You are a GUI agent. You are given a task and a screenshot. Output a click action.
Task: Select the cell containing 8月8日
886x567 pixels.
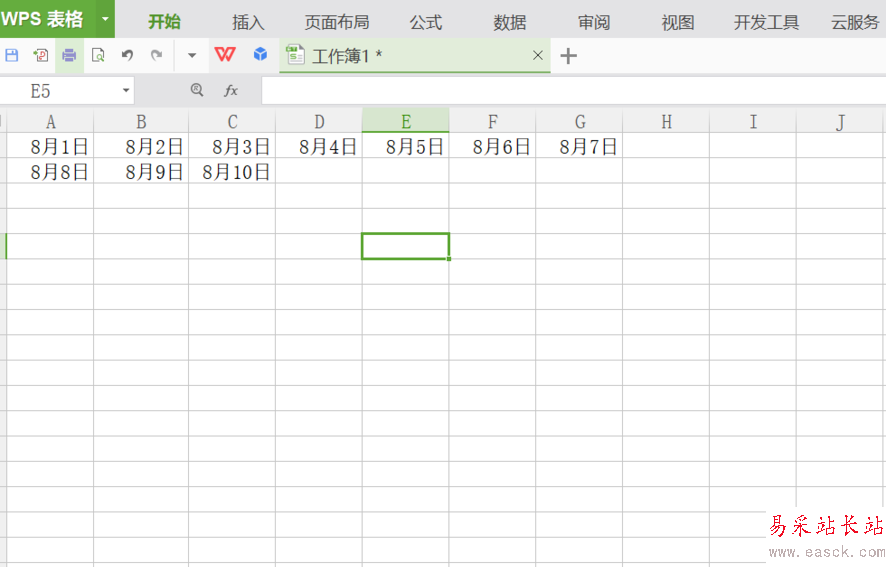pyautogui.click(x=50, y=171)
